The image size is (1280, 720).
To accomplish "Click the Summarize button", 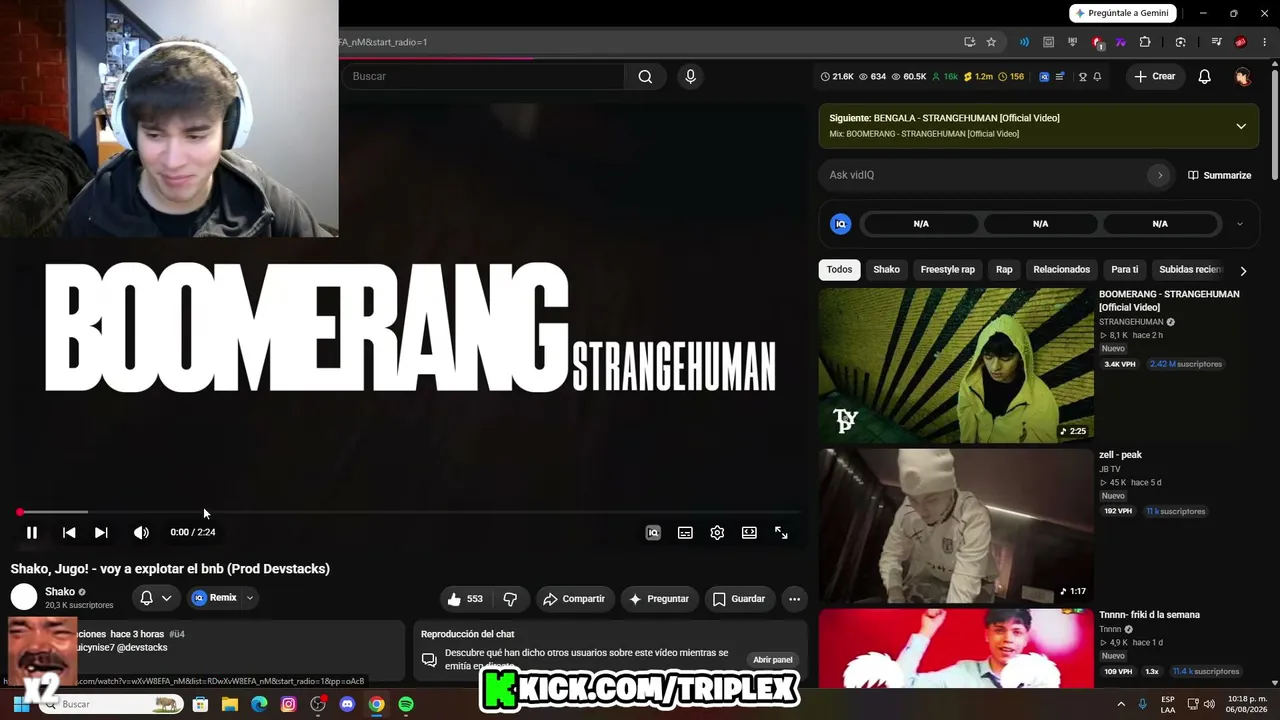I will pos(1220,175).
